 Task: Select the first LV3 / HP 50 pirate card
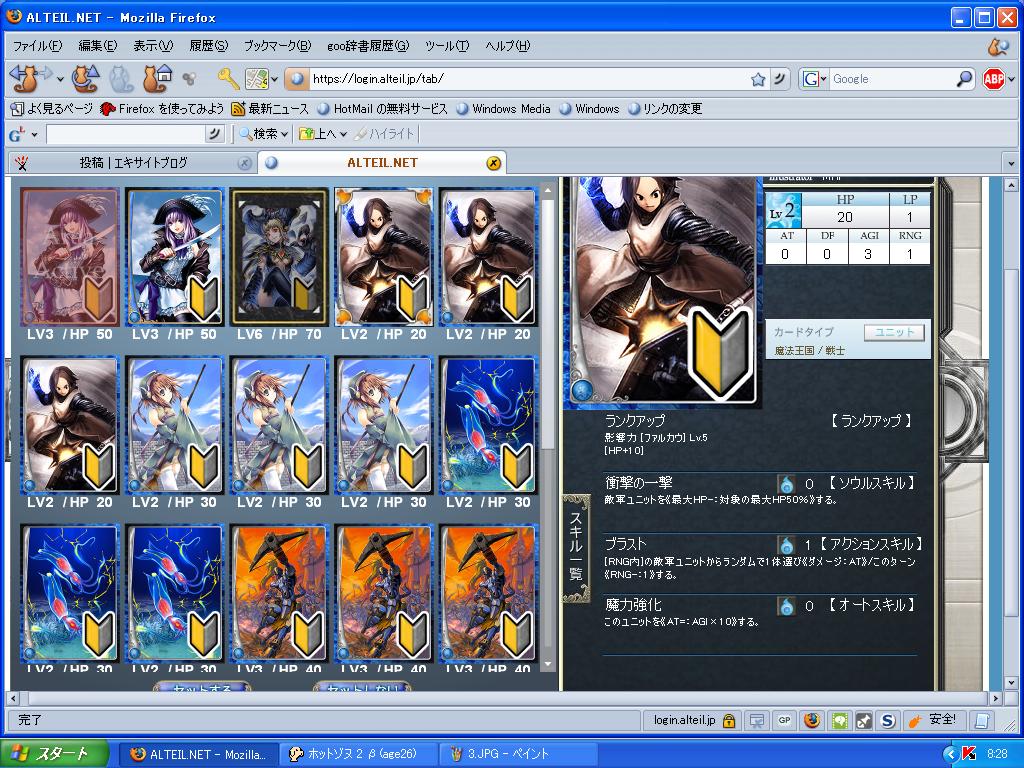70,257
